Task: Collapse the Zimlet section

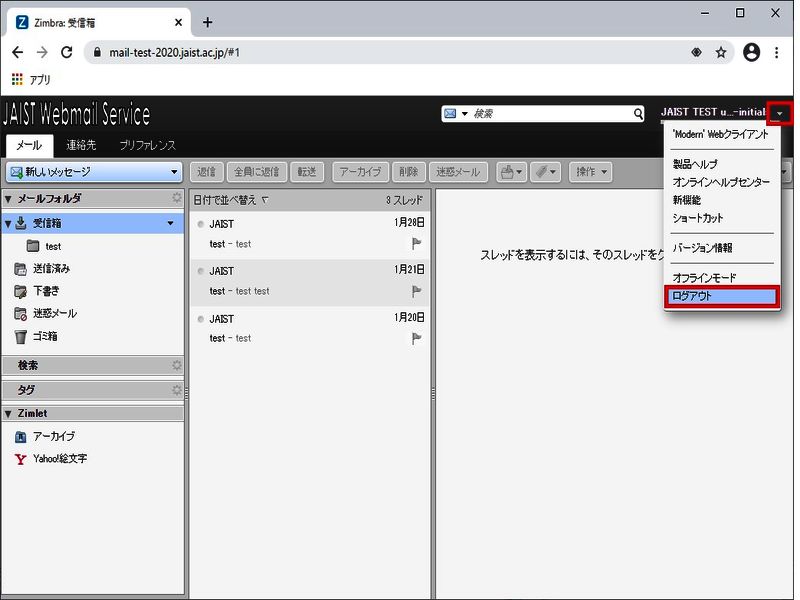Action: 9,413
